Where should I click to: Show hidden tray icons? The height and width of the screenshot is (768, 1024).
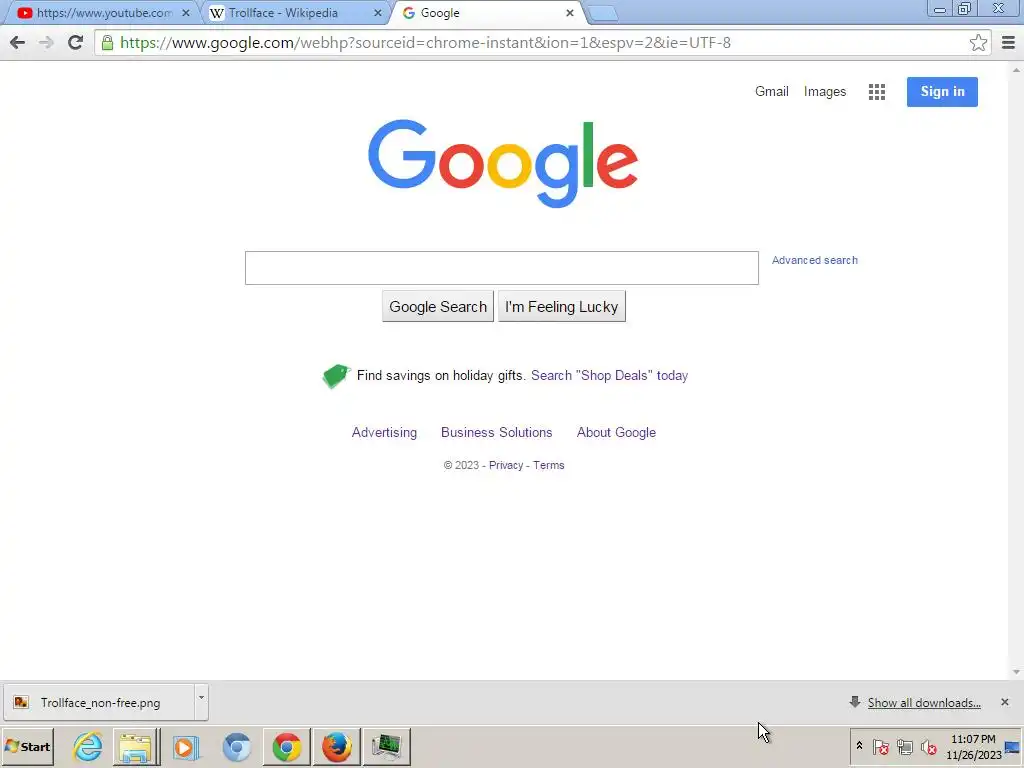(859, 746)
